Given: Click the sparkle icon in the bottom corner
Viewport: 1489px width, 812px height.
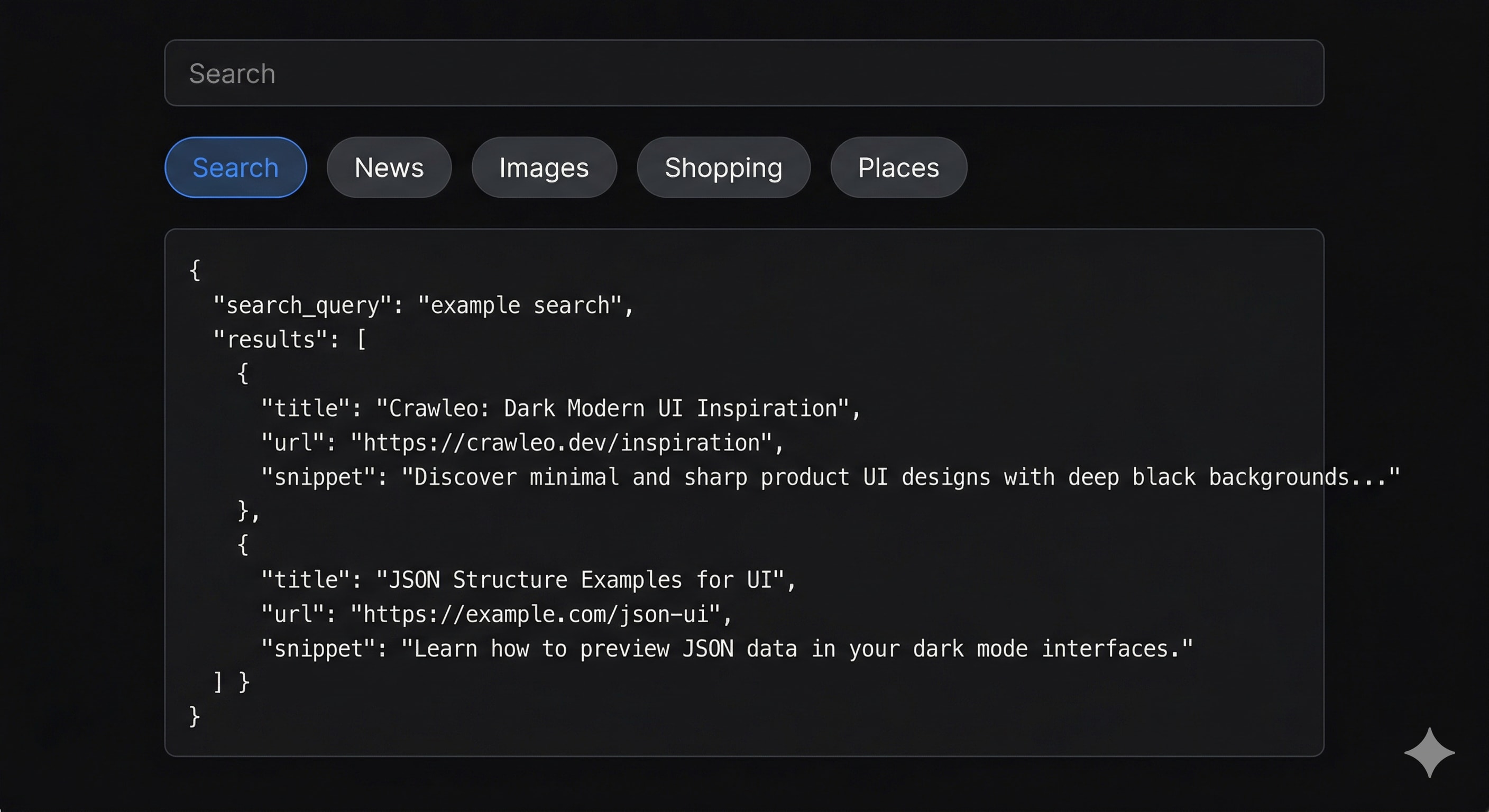Looking at the screenshot, I should coord(1429,753).
